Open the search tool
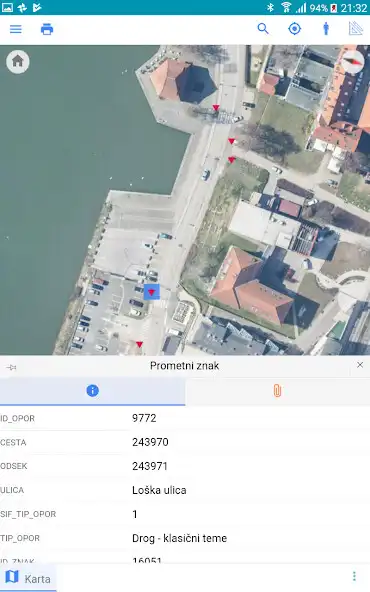The image size is (370, 592). 263,29
